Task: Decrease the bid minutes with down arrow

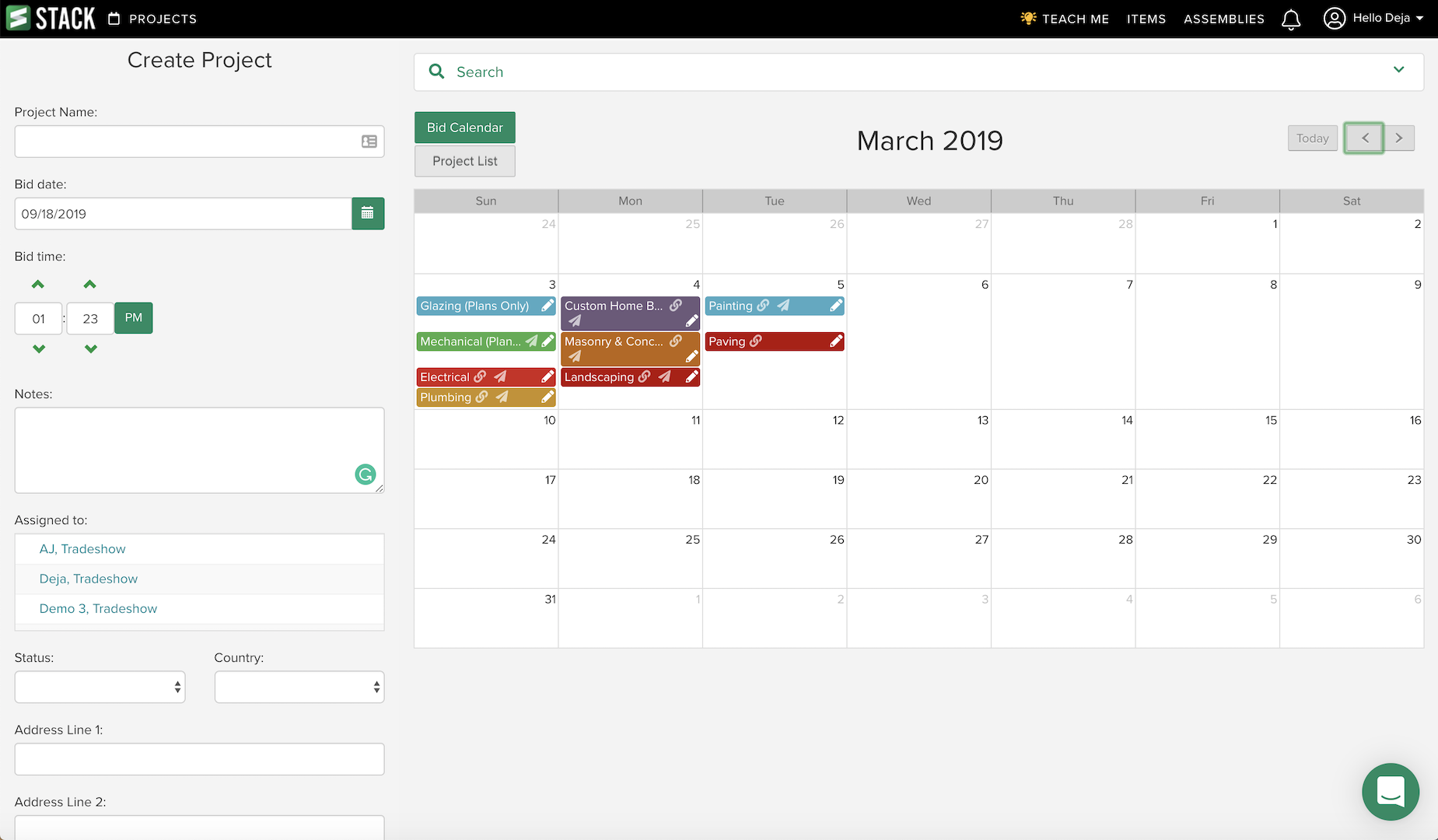Action: [x=91, y=349]
